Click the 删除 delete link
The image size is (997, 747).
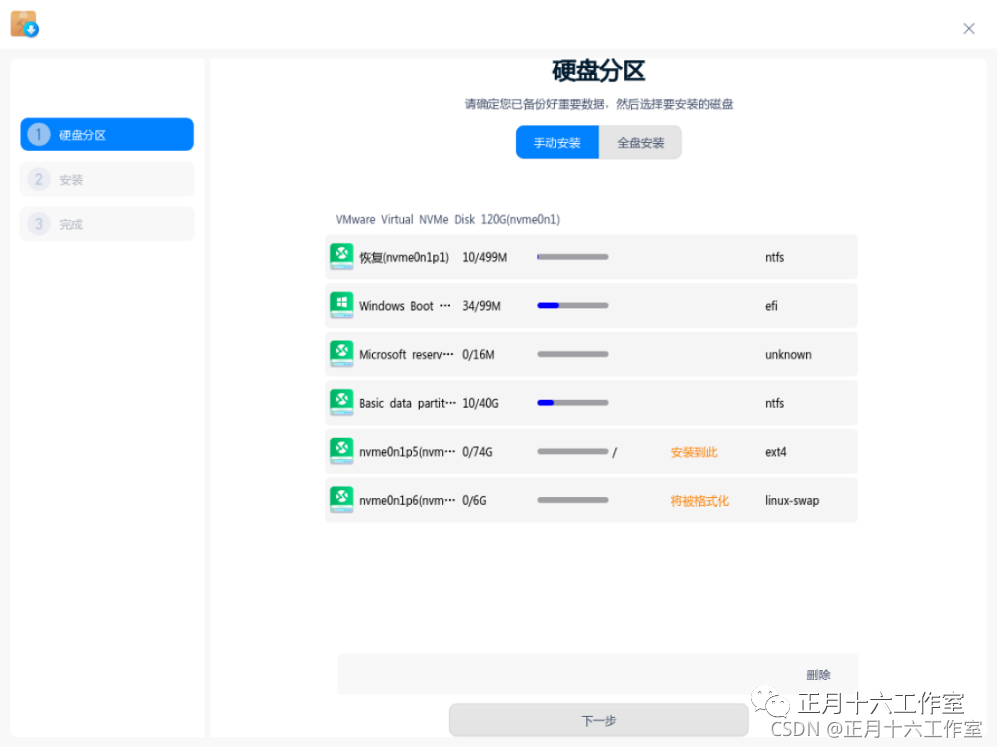(819, 674)
